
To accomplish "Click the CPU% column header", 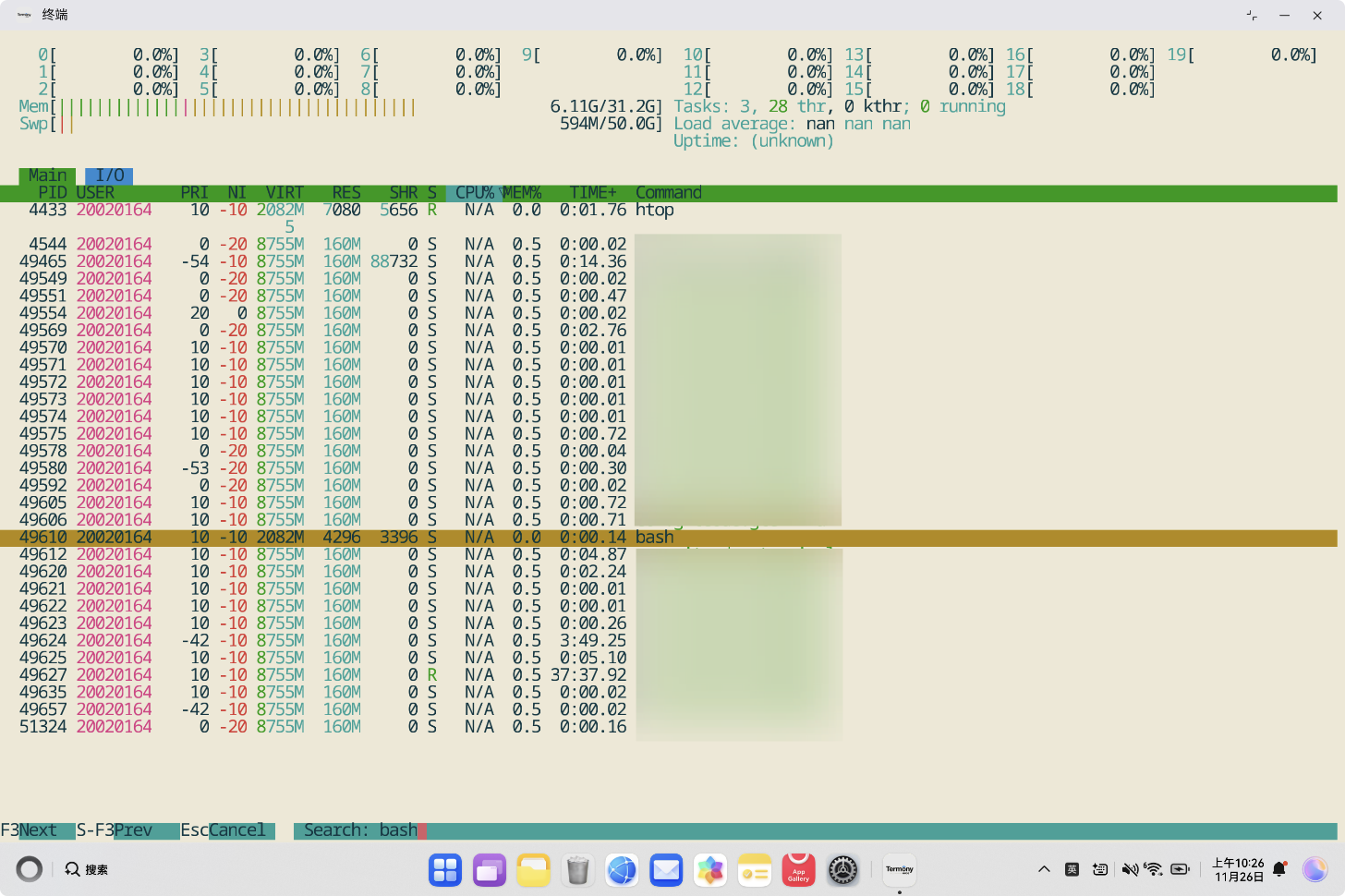I will (x=475, y=193).
